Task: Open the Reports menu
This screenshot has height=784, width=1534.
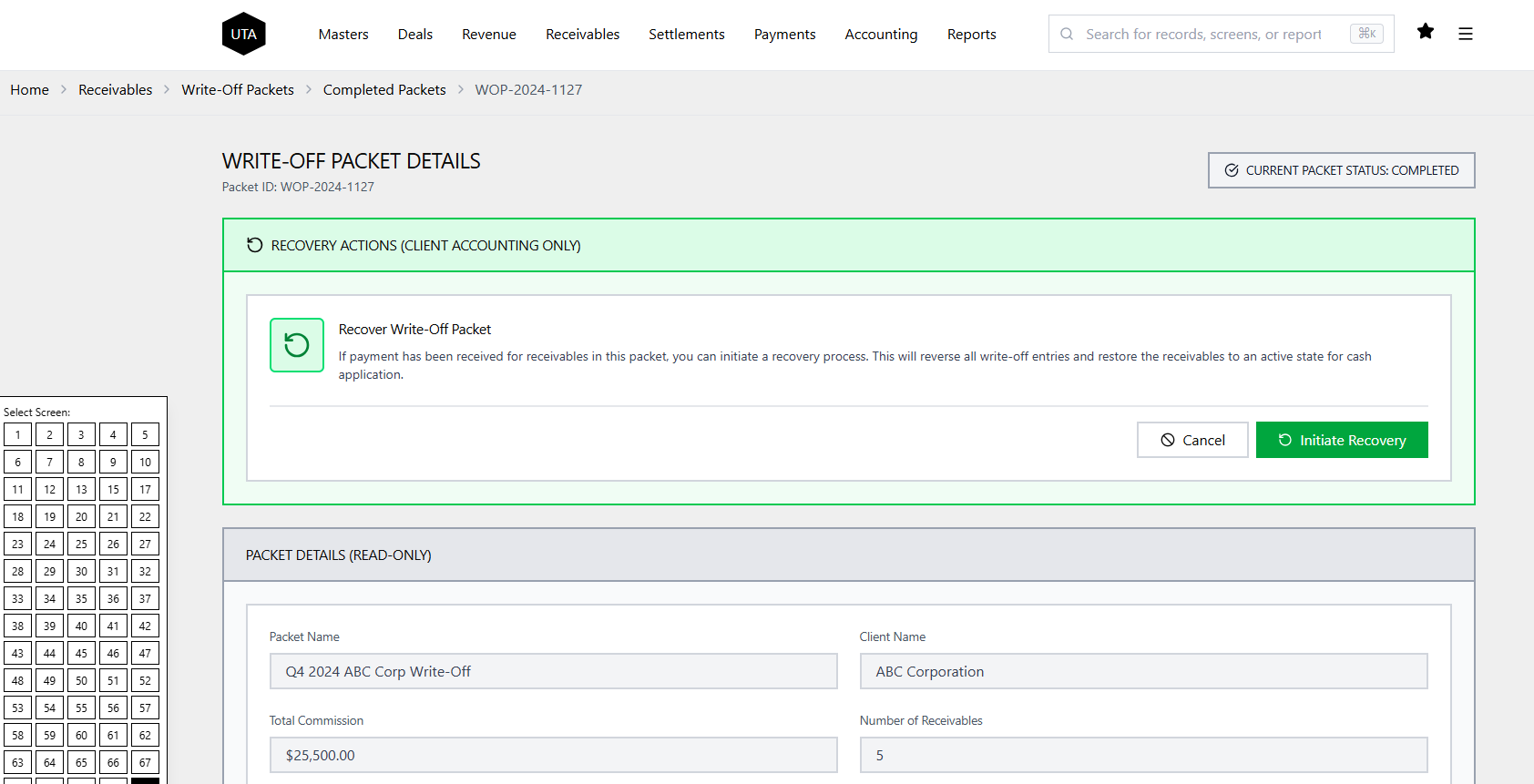Action: [x=972, y=34]
